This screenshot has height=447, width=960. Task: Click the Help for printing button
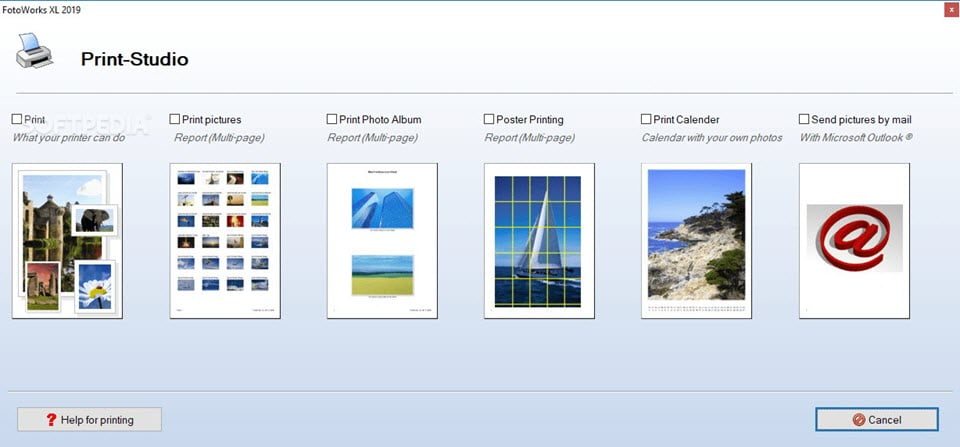[89, 419]
